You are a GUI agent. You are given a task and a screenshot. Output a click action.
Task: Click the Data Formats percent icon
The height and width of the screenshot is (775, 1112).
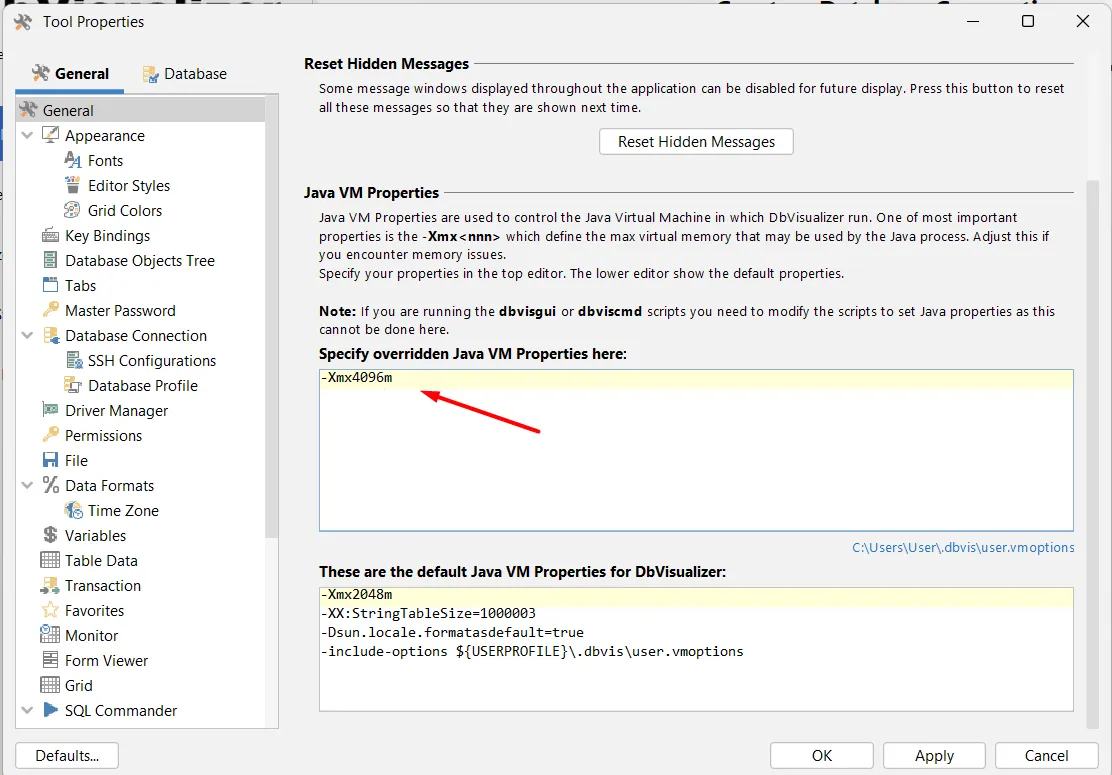pos(50,485)
